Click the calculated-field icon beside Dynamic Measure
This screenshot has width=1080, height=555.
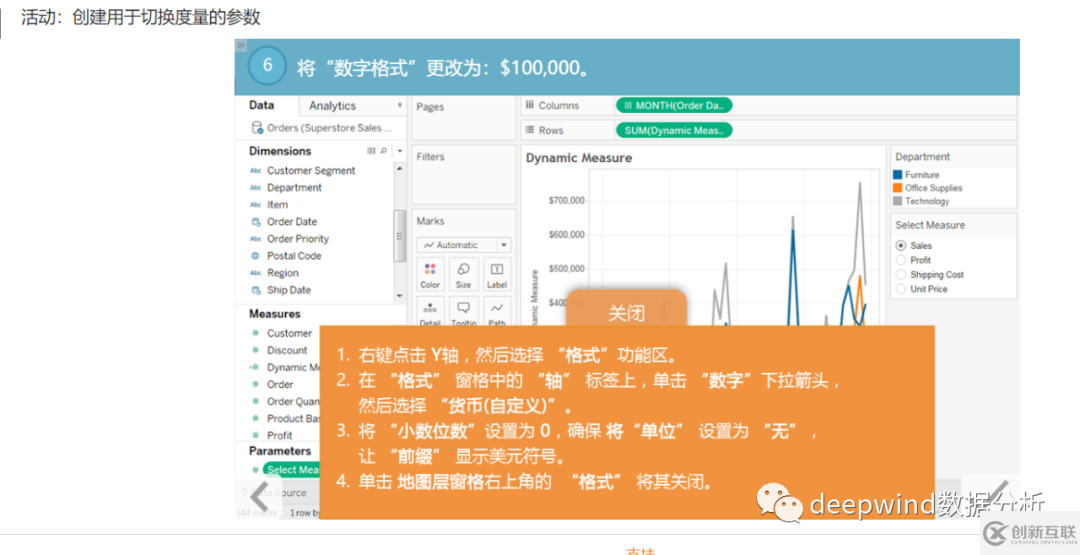[x=256, y=368]
